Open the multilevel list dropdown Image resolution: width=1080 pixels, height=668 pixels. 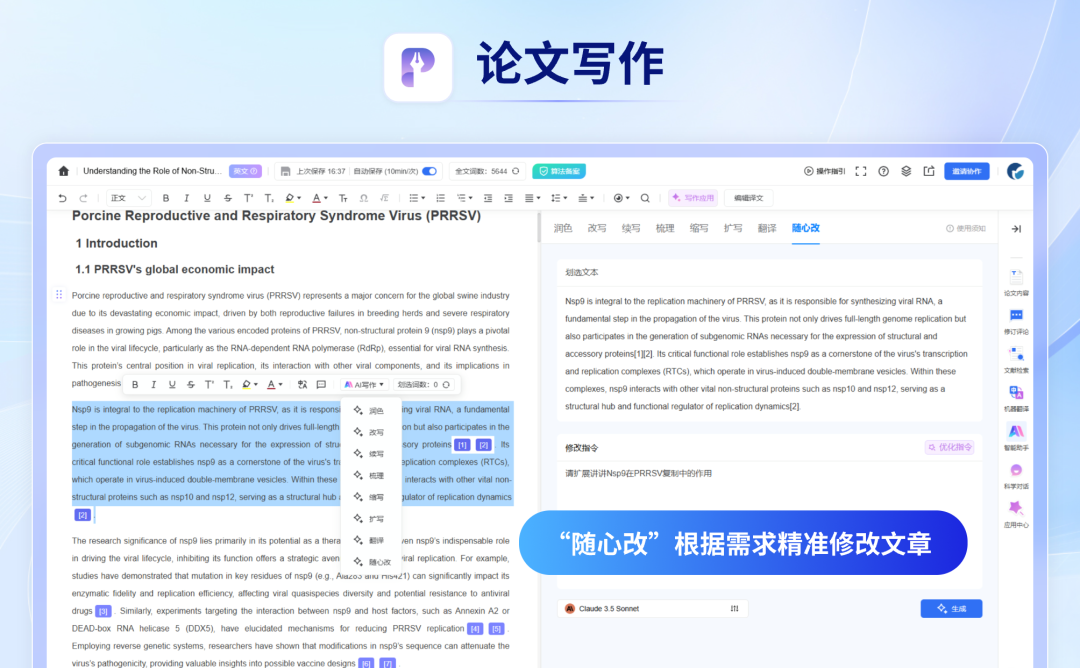[x=464, y=198]
